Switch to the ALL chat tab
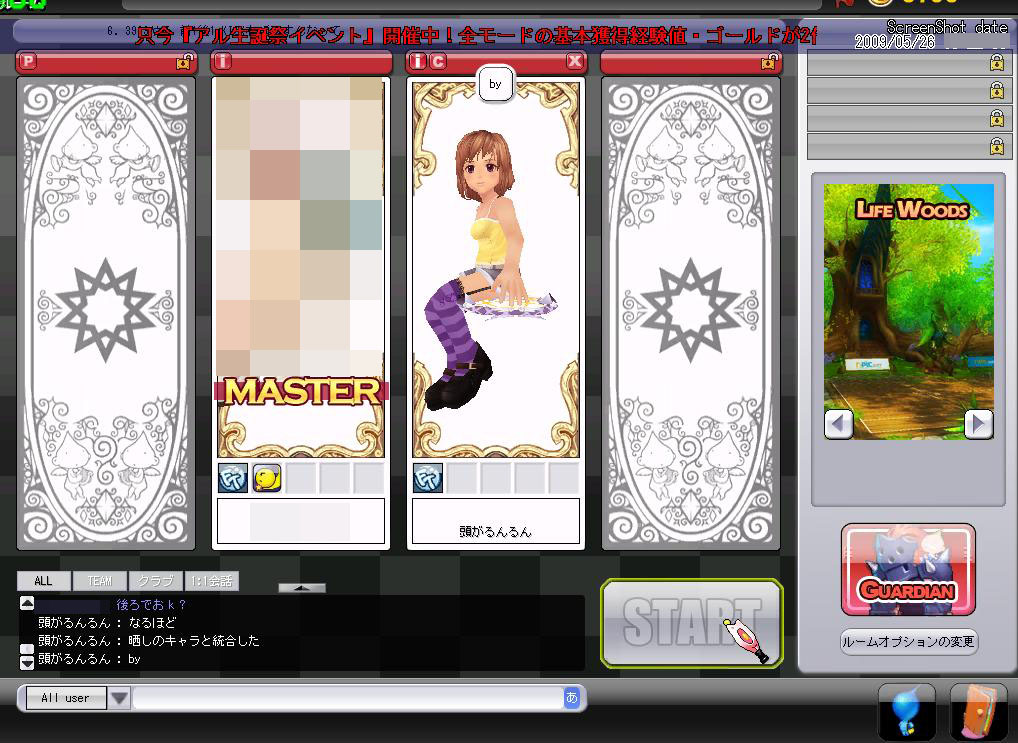Viewport: 1018px width, 743px height. pyautogui.click(x=43, y=581)
